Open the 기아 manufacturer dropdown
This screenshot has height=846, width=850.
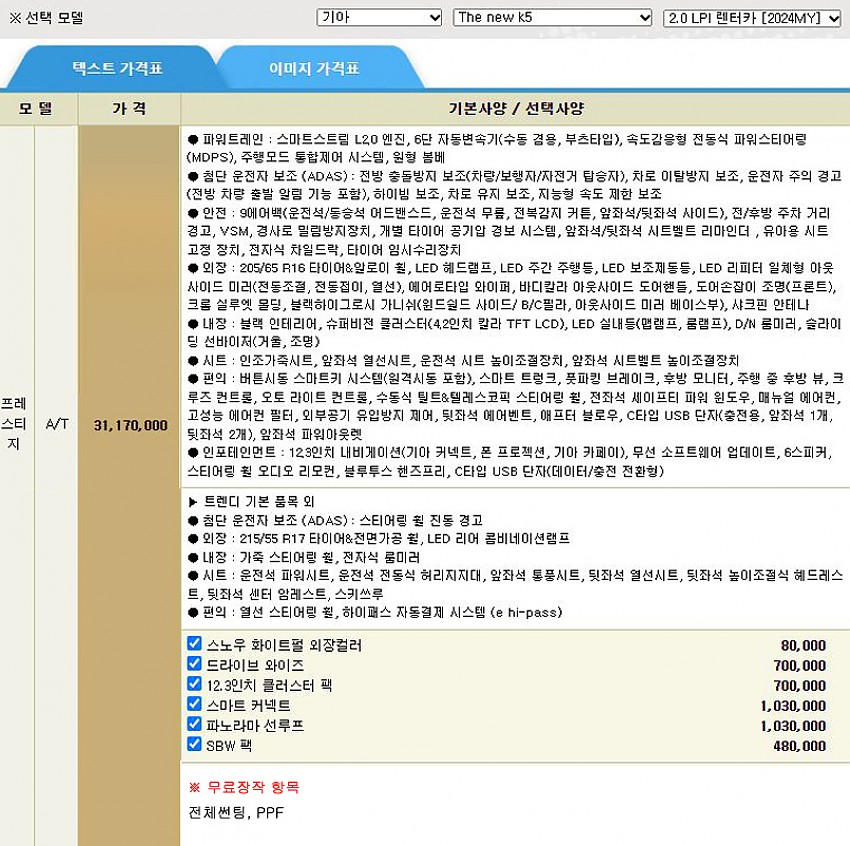pos(379,17)
